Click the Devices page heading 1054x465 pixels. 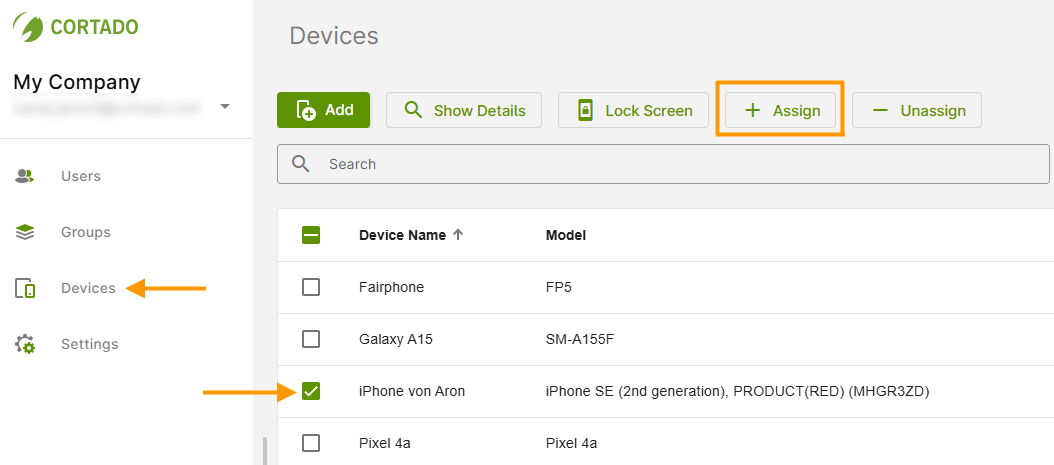click(334, 36)
